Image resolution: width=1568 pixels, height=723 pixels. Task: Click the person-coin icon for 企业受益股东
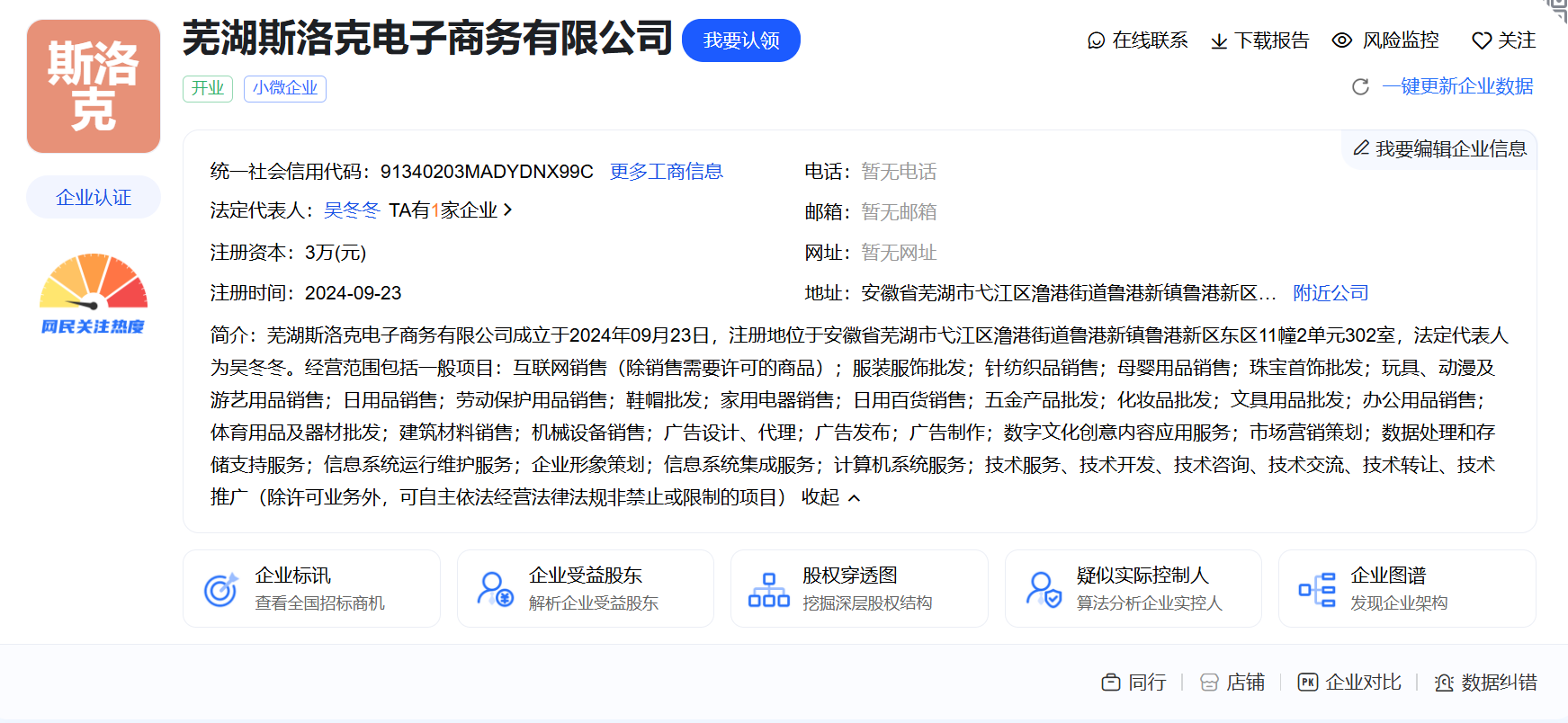495,589
